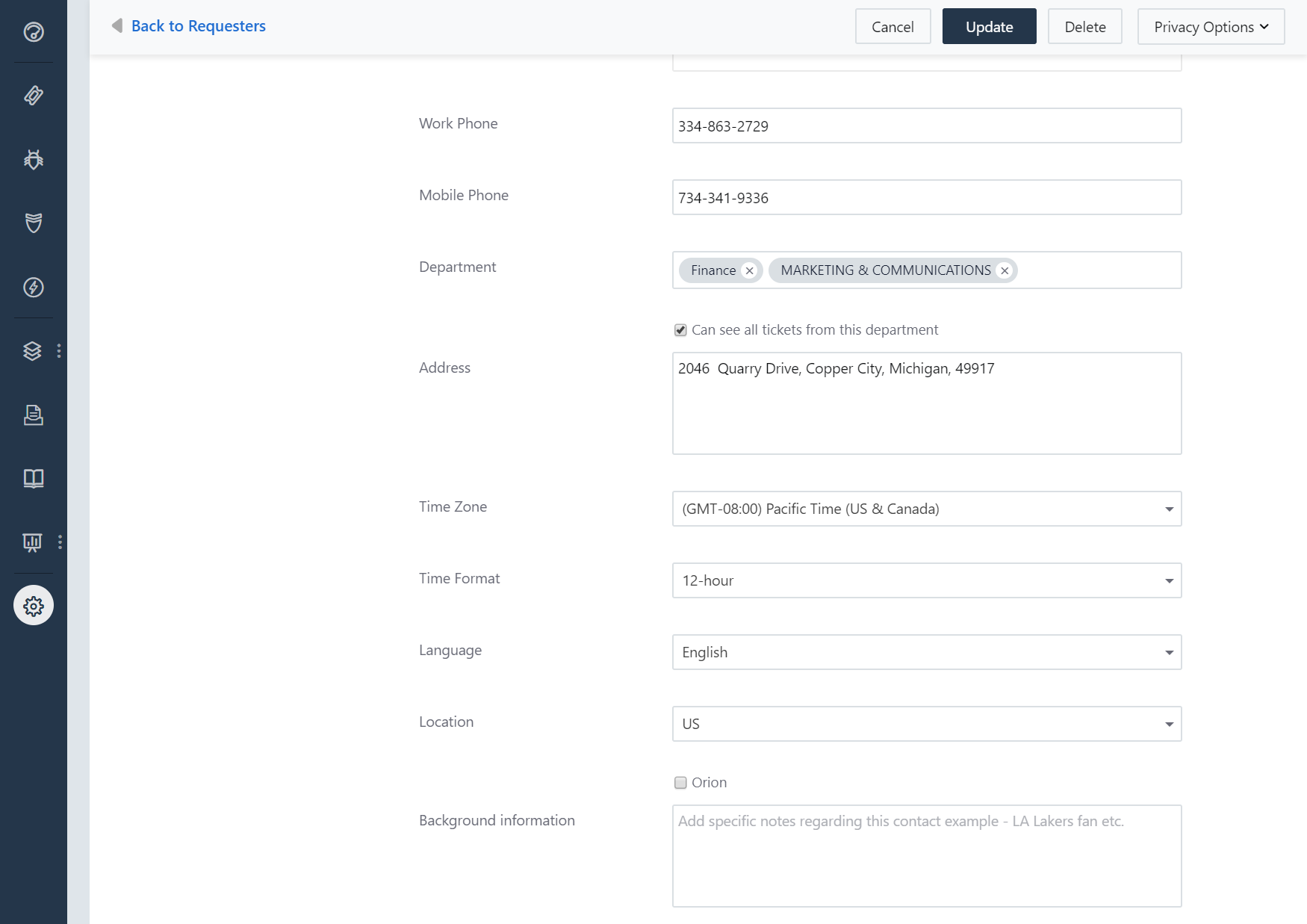Remove the Finance department tag
Image resolution: width=1307 pixels, height=924 pixels.
[749, 270]
